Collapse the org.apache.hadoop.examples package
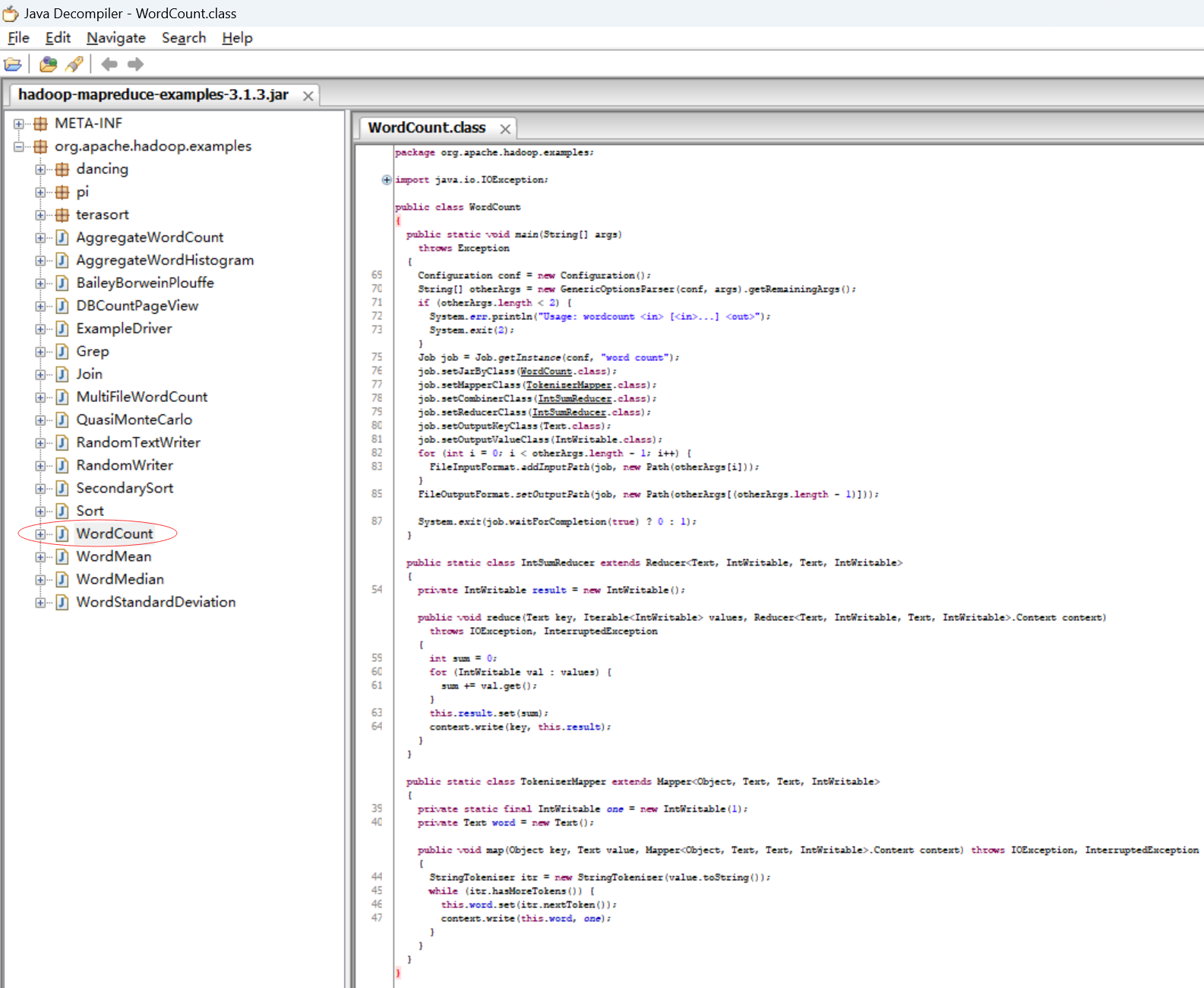1204x988 pixels. click(19, 147)
